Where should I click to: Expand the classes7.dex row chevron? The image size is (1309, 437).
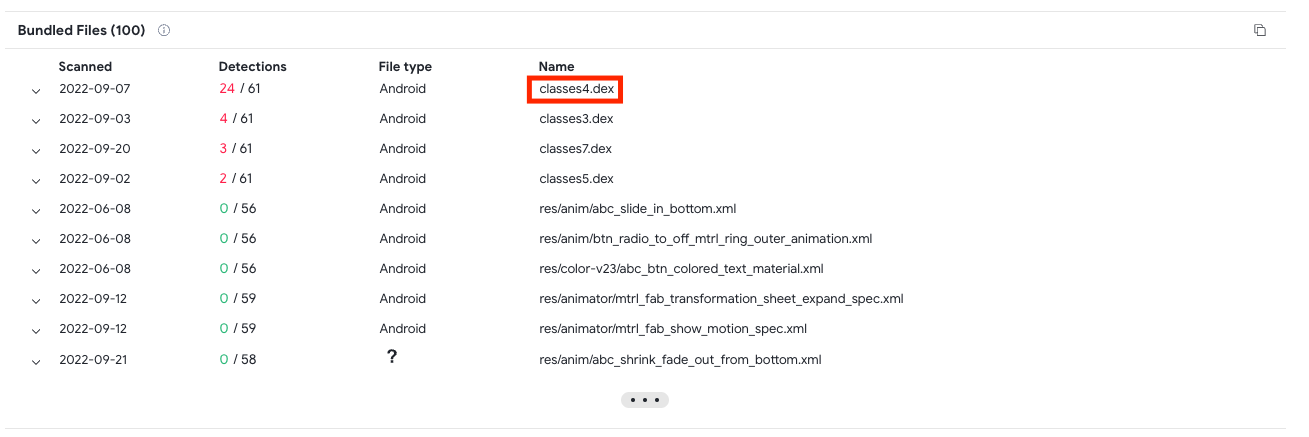pos(36,151)
